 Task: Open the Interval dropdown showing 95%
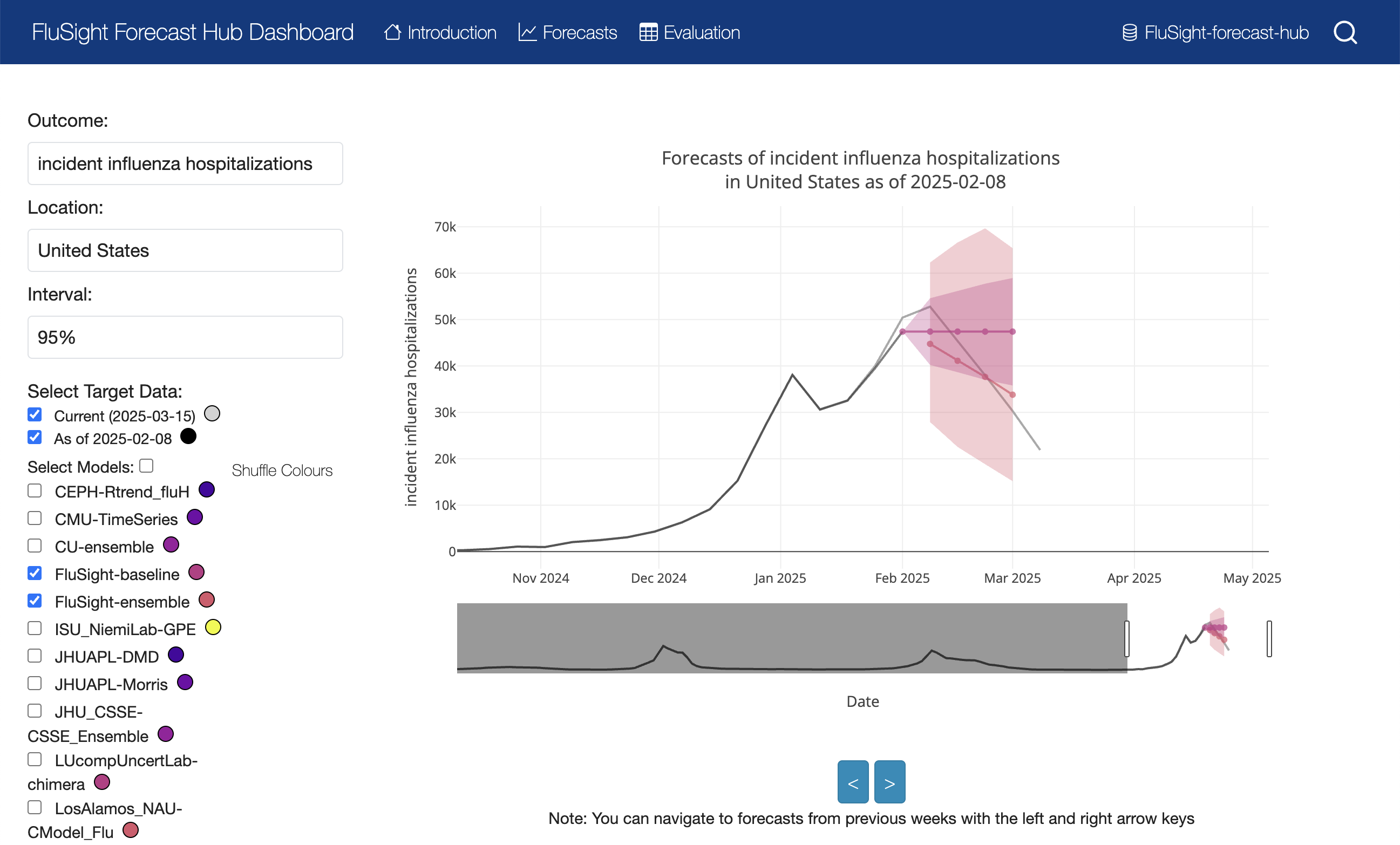[185, 337]
